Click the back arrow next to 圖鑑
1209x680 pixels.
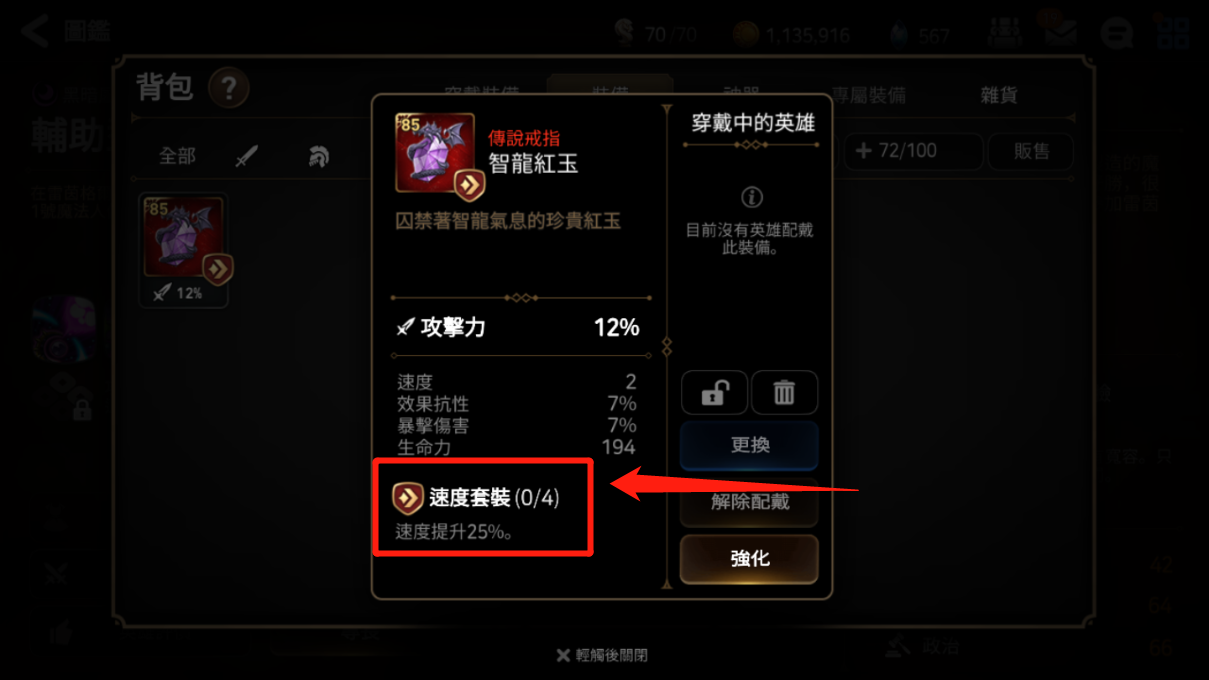[34, 30]
